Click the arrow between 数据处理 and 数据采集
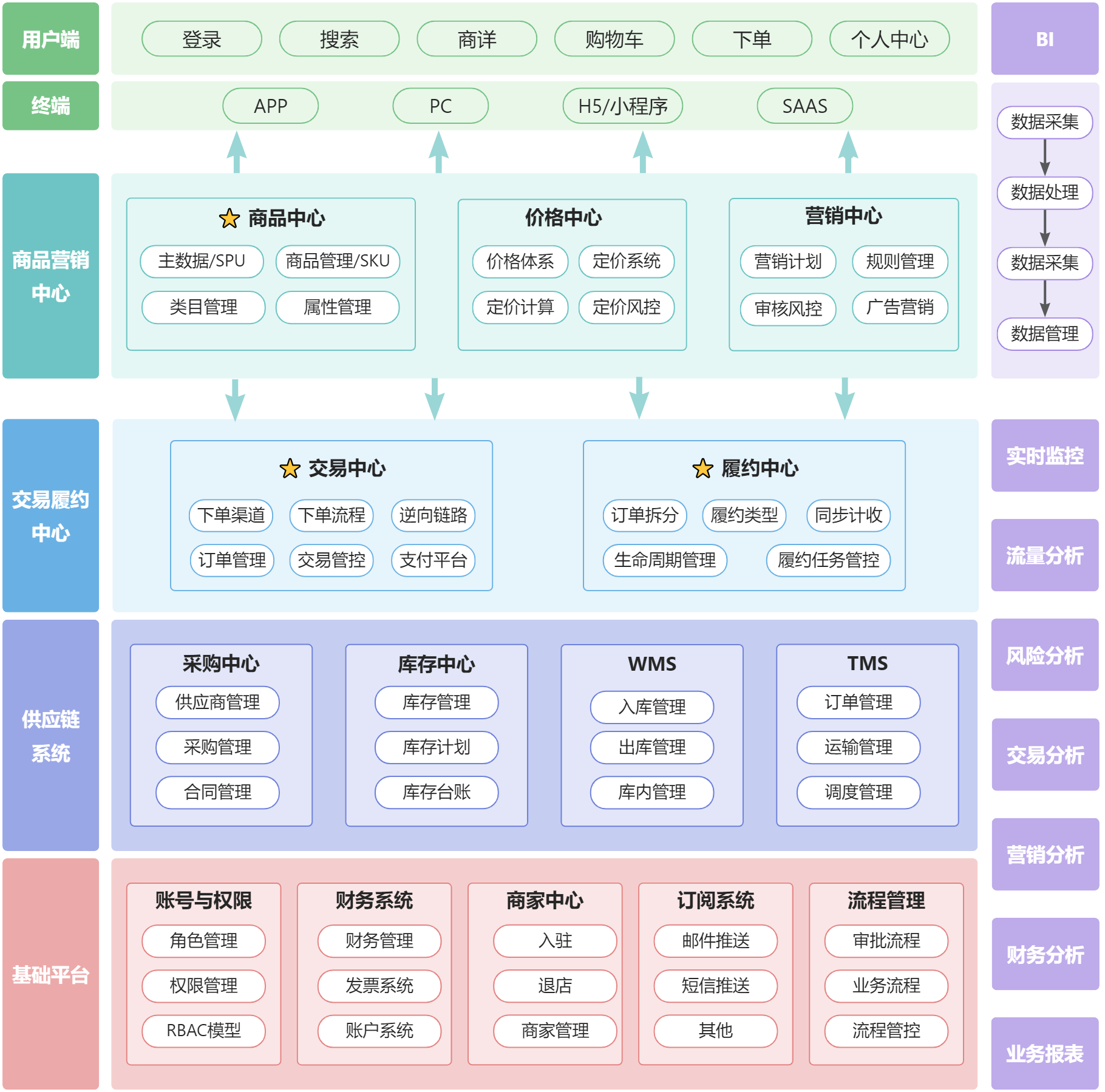 point(1045,228)
